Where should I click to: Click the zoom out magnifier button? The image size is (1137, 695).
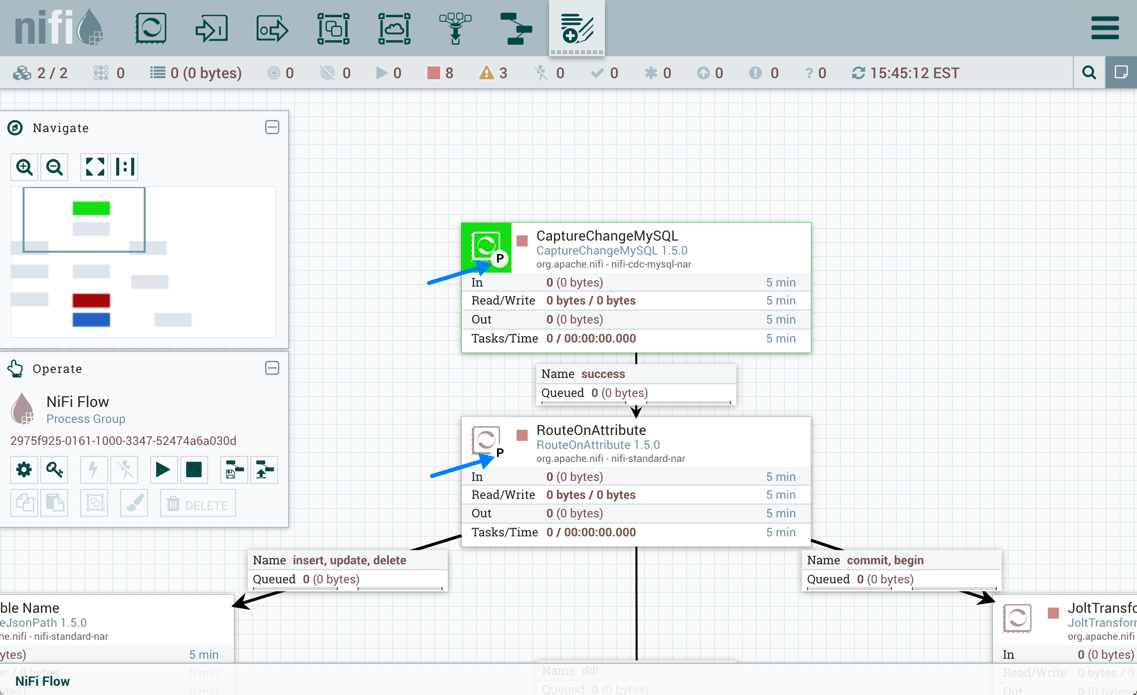coord(55,167)
